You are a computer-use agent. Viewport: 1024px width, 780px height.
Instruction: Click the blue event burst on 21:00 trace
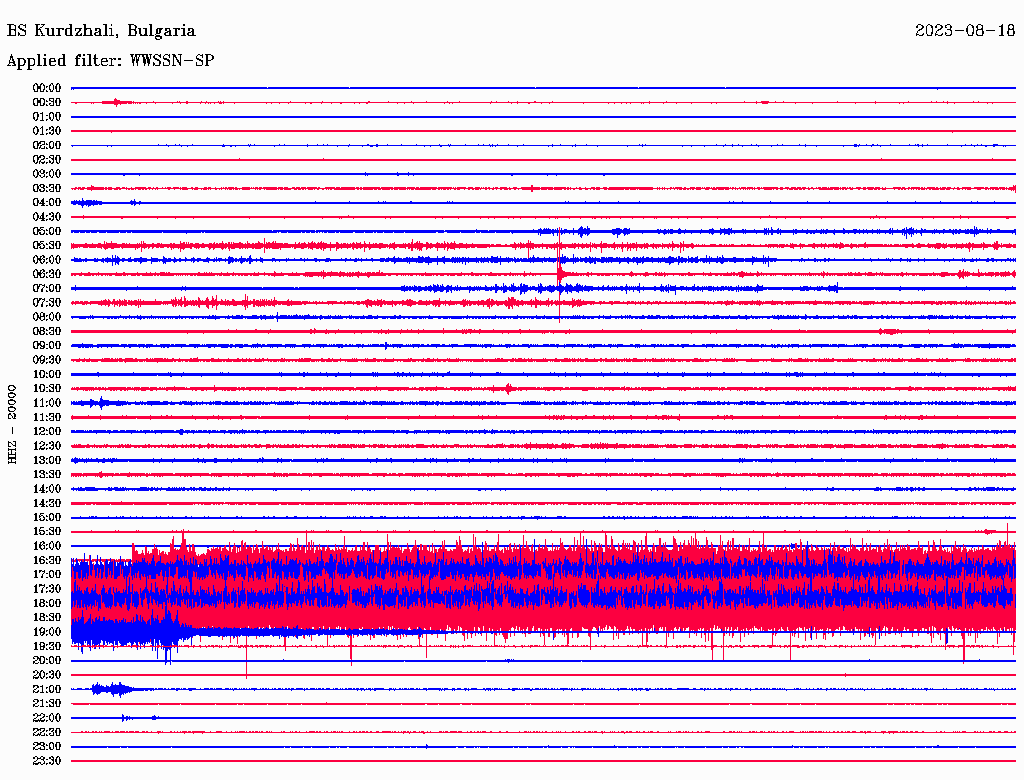tap(112, 689)
